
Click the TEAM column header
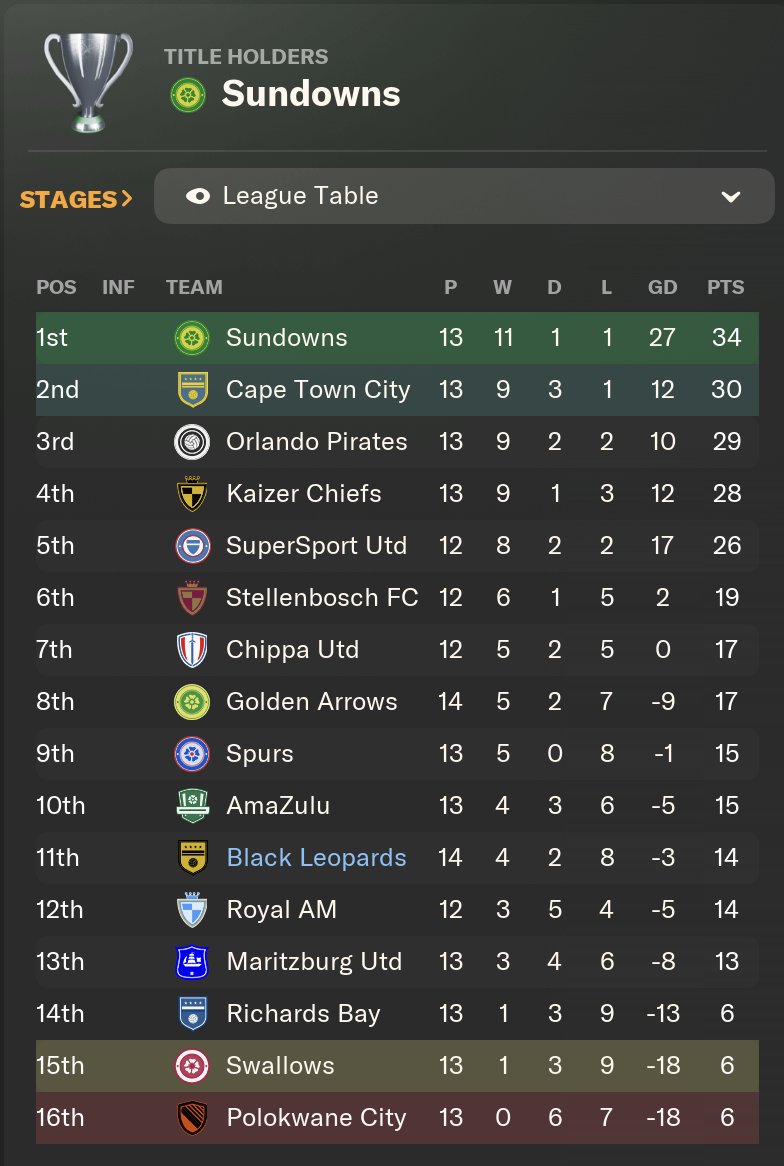coord(194,287)
